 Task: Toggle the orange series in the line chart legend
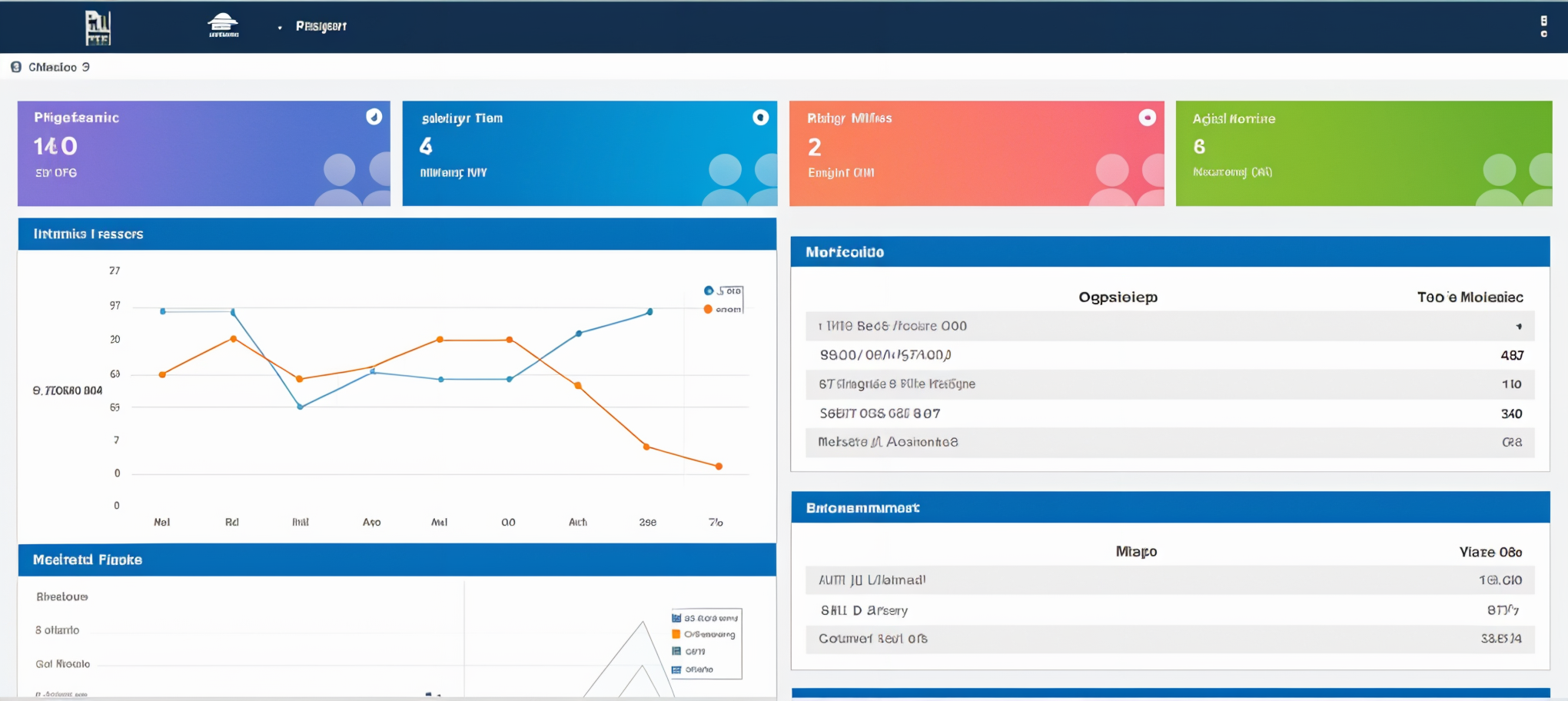click(x=708, y=309)
